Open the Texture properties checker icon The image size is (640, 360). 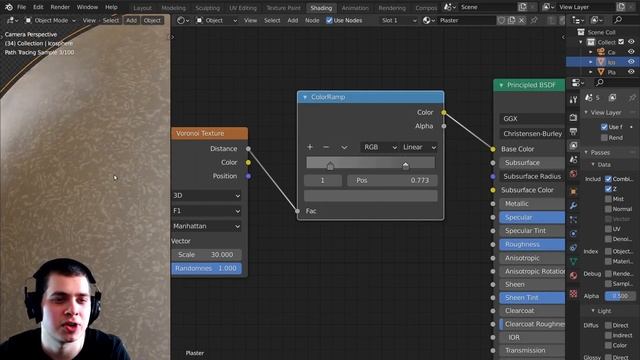tap(573, 293)
